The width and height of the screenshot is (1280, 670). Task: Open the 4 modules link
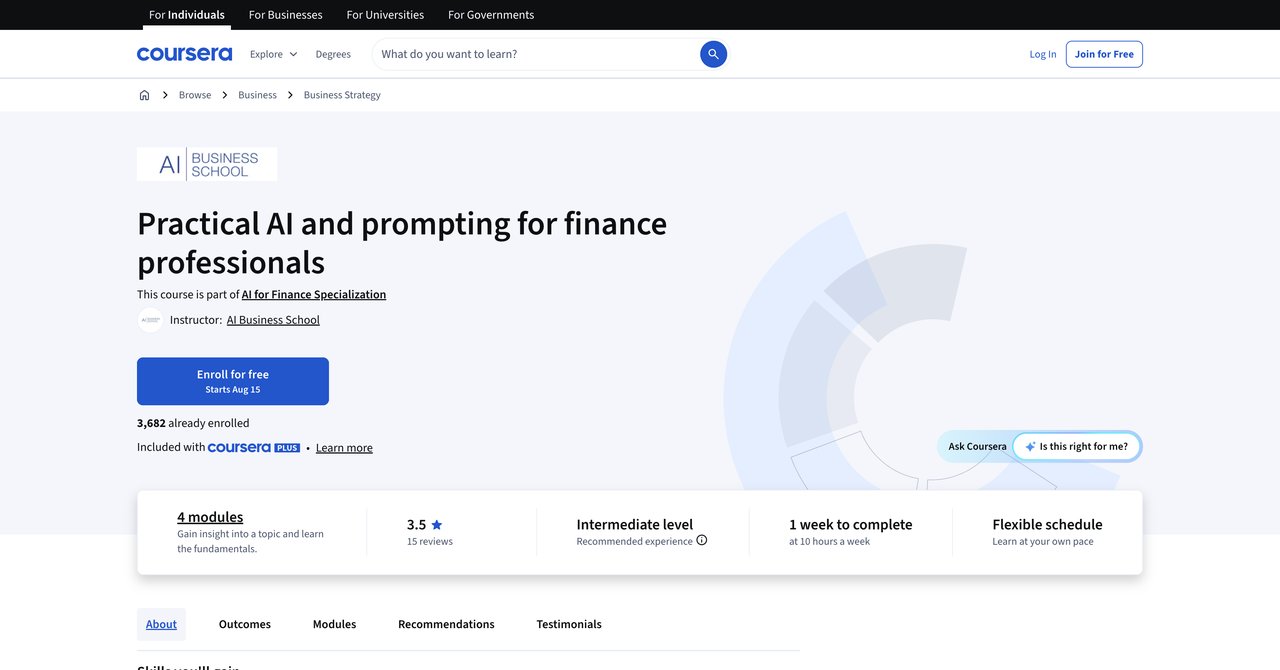(210, 517)
